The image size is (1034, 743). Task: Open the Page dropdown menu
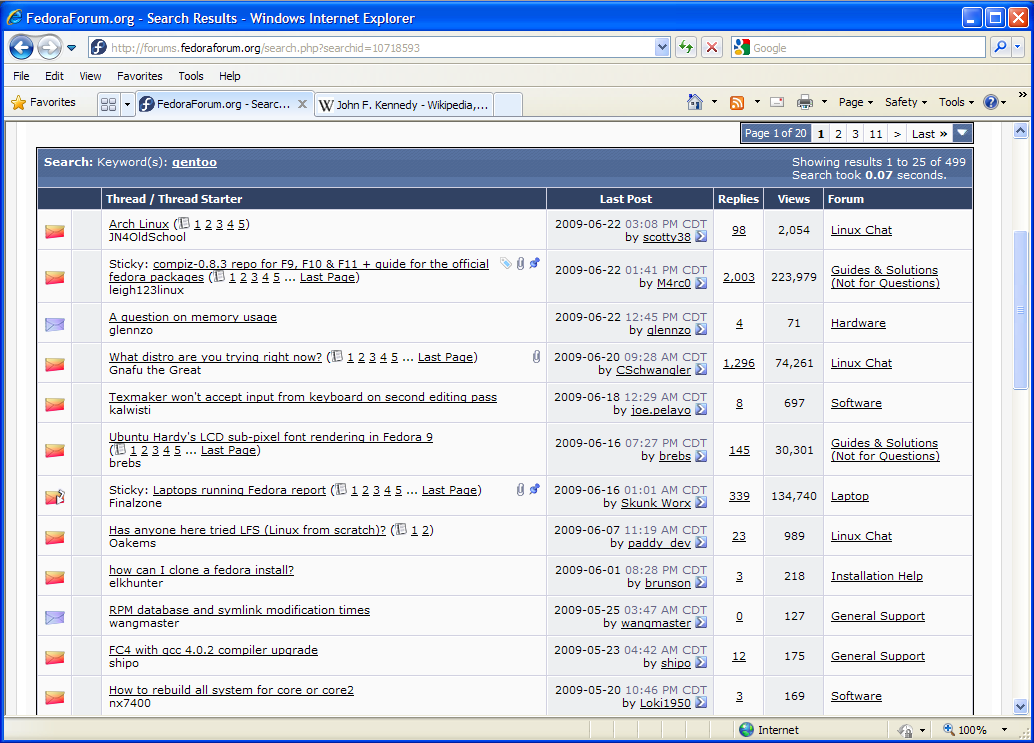click(x=855, y=102)
